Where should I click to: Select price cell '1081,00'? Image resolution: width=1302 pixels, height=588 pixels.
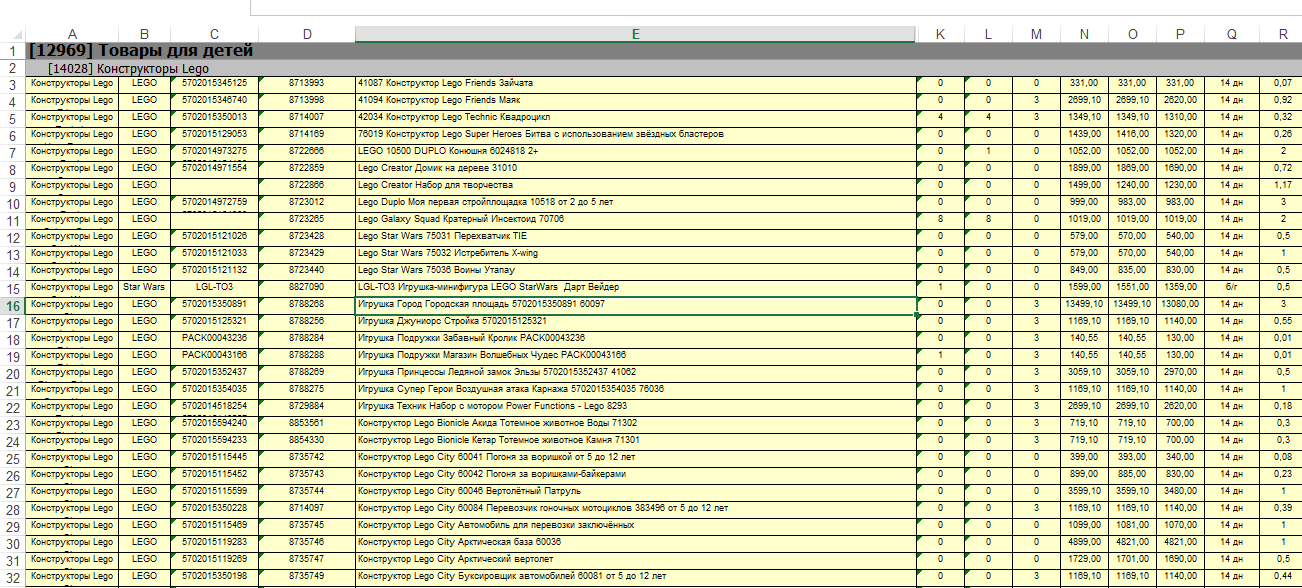(x=1132, y=525)
